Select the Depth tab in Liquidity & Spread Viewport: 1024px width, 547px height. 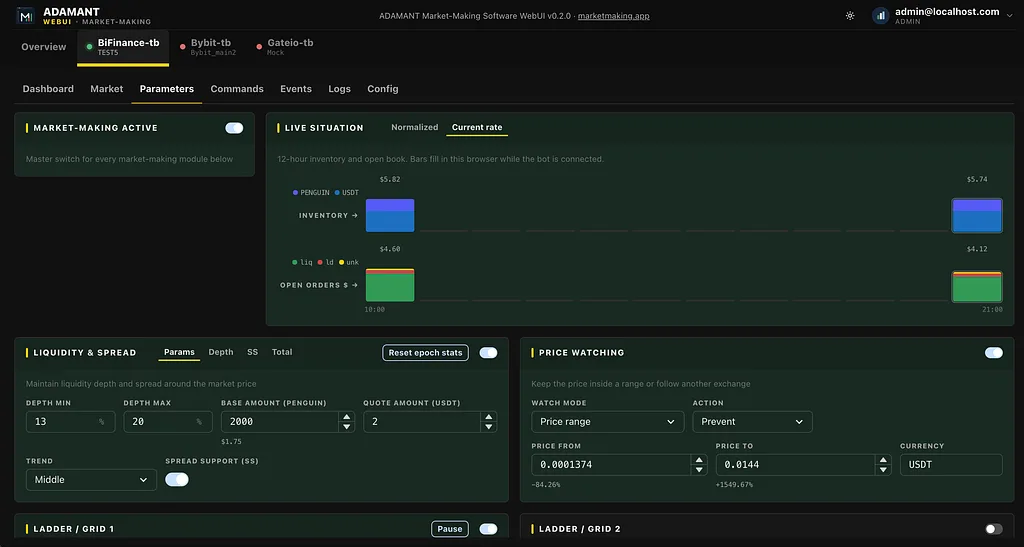(x=221, y=352)
